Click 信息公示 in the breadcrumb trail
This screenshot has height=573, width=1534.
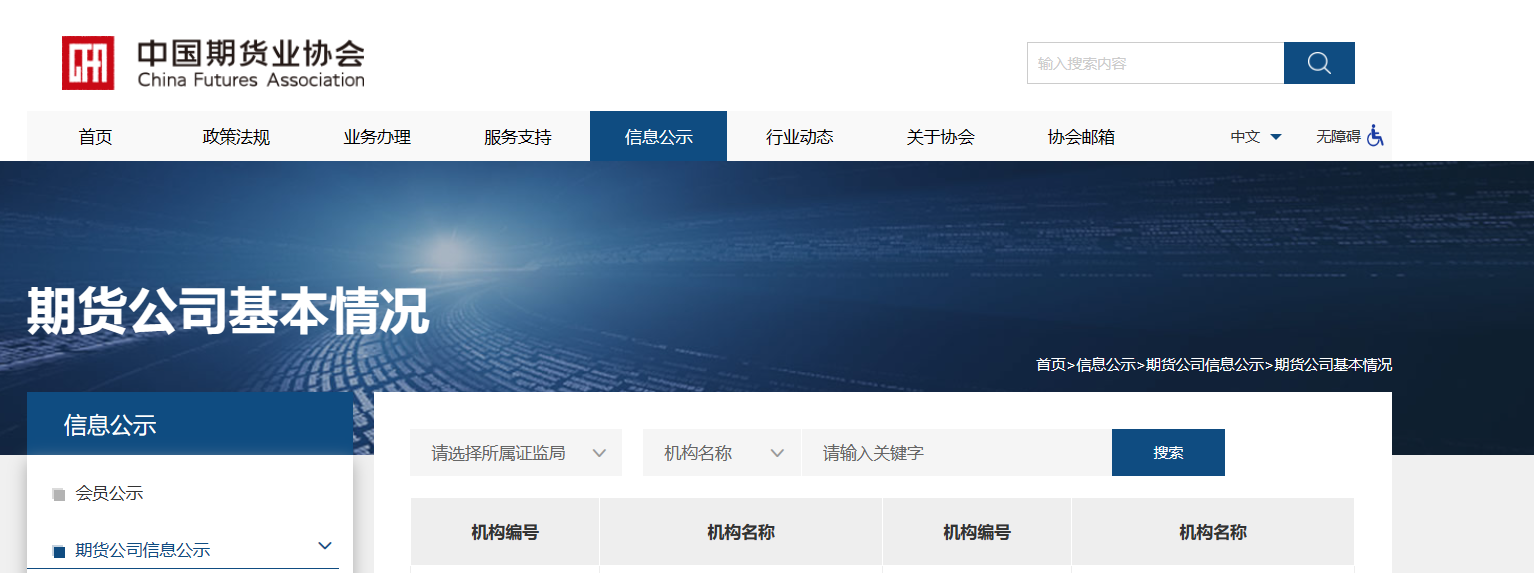(x=1106, y=365)
